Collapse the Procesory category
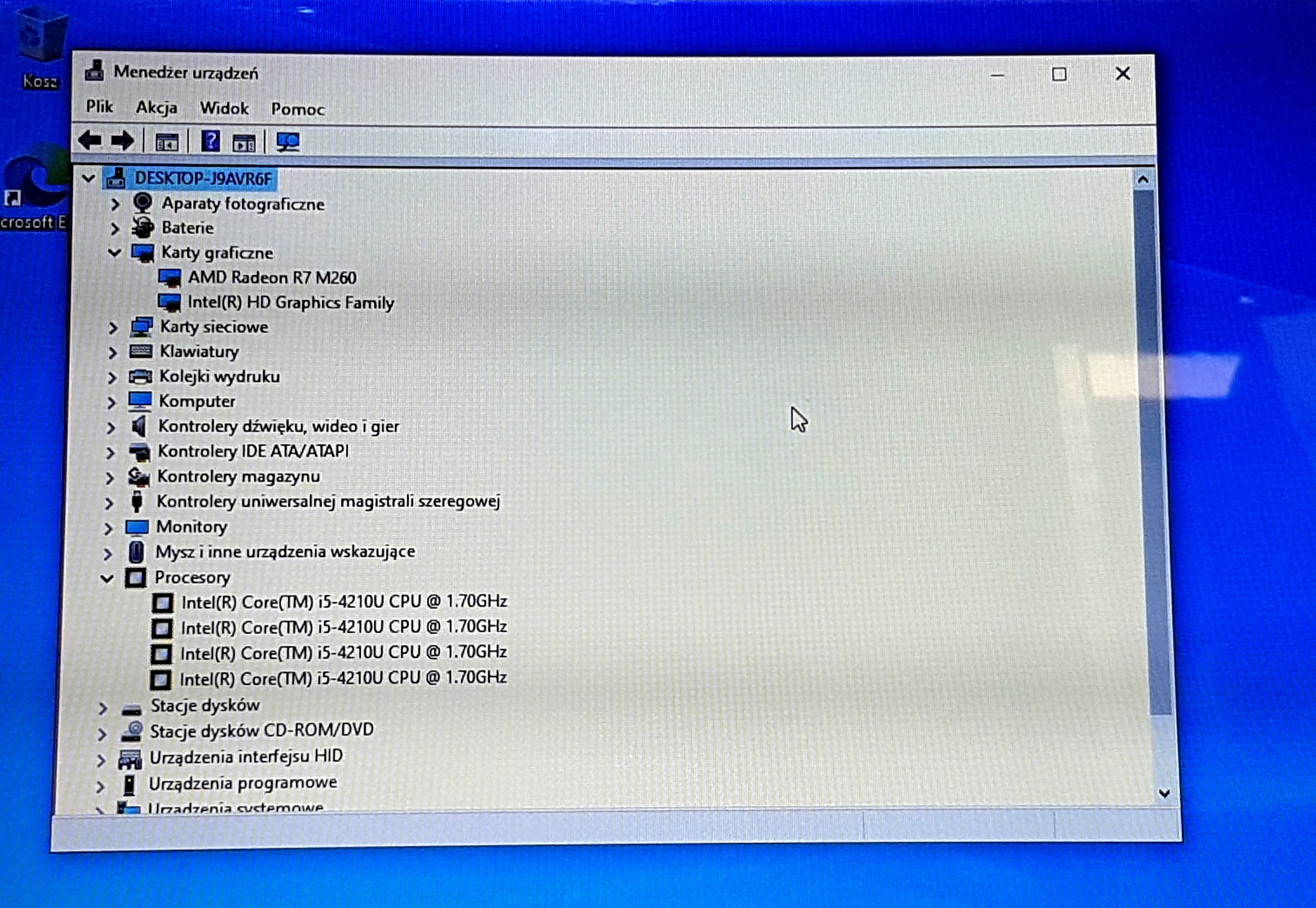Image resolution: width=1316 pixels, height=908 pixels. click(x=107, y=579)
